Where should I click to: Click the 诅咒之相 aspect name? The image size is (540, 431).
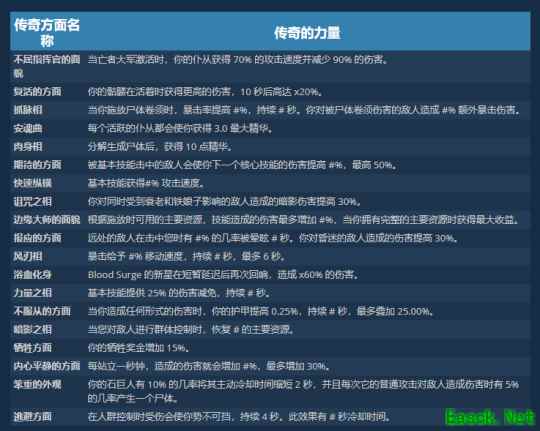[33, 202]
